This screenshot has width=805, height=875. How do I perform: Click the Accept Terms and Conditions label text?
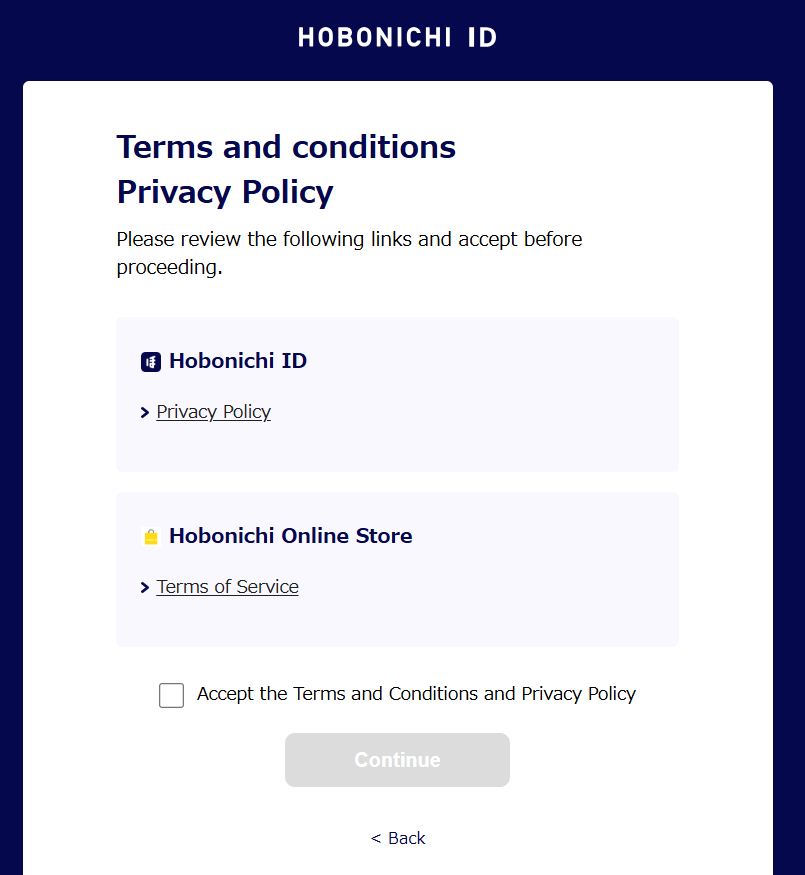[416, 694]
